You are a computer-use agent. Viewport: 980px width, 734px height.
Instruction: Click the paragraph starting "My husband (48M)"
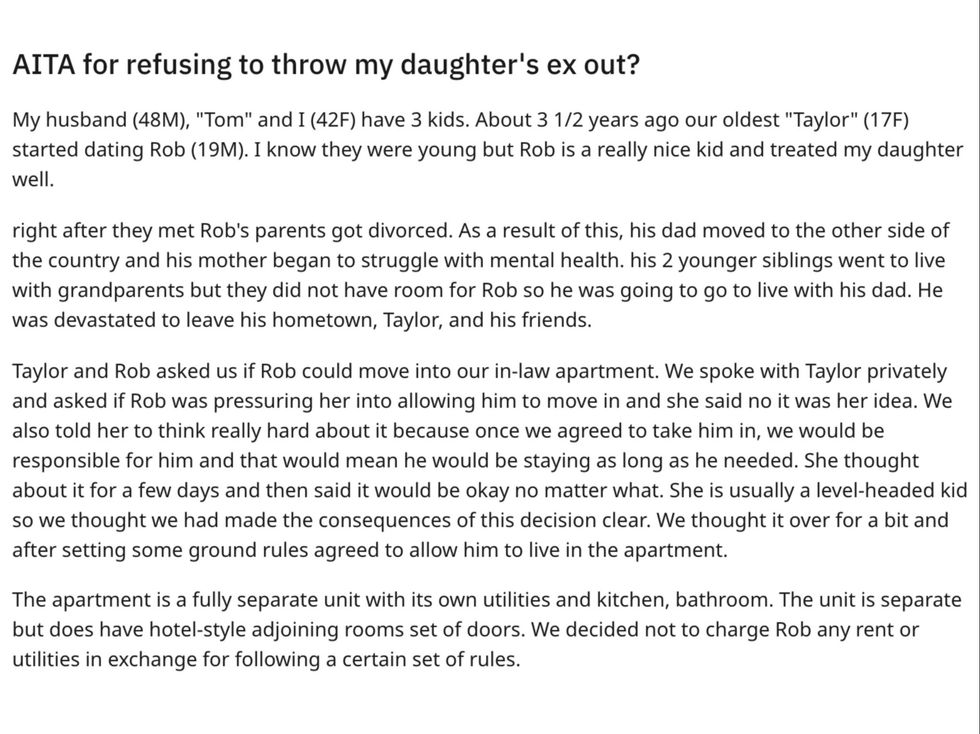[488, 150]
